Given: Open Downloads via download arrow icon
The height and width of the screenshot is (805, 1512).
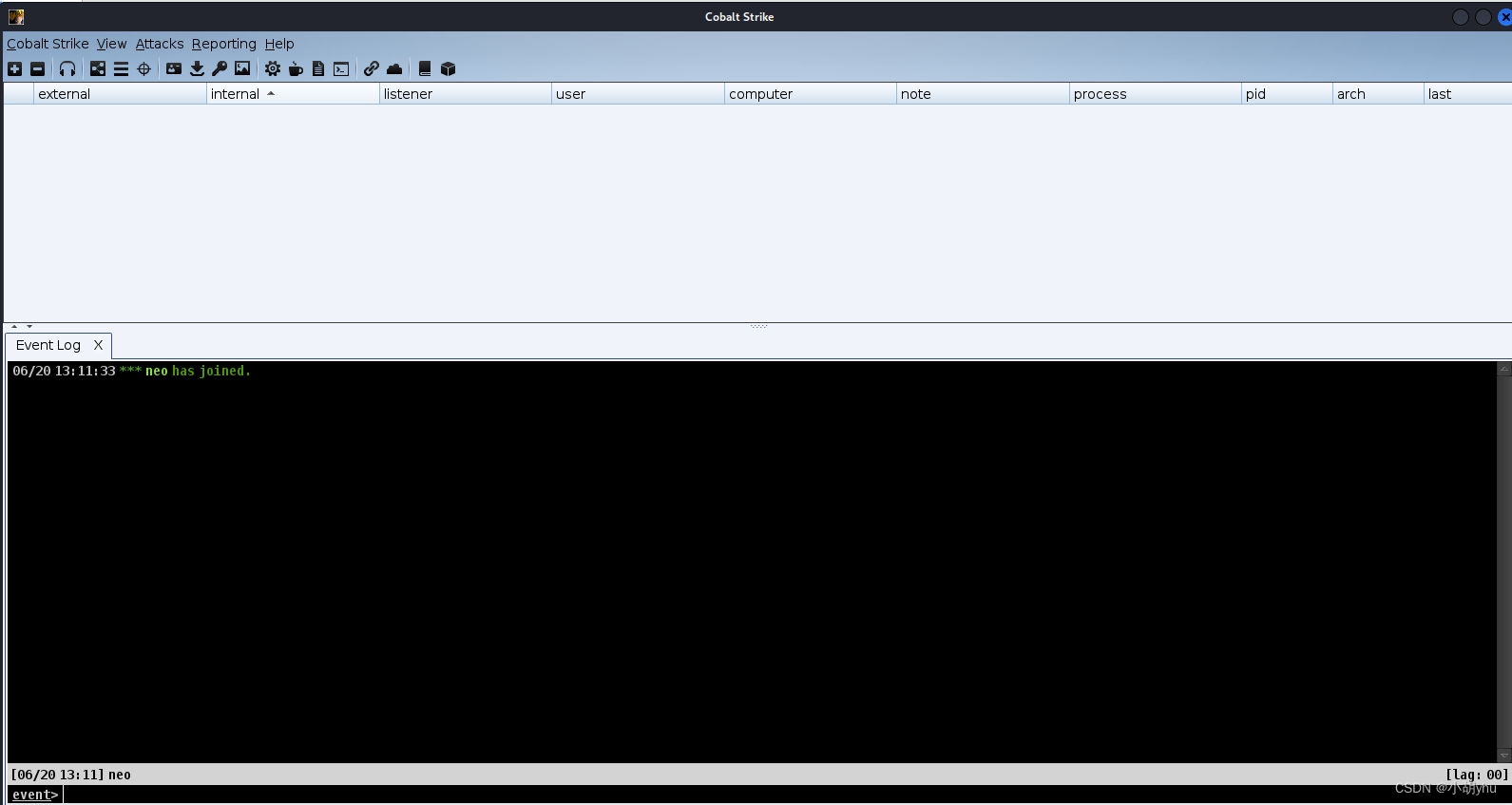Looking at the screenshot, I should (x=197, y=68).
